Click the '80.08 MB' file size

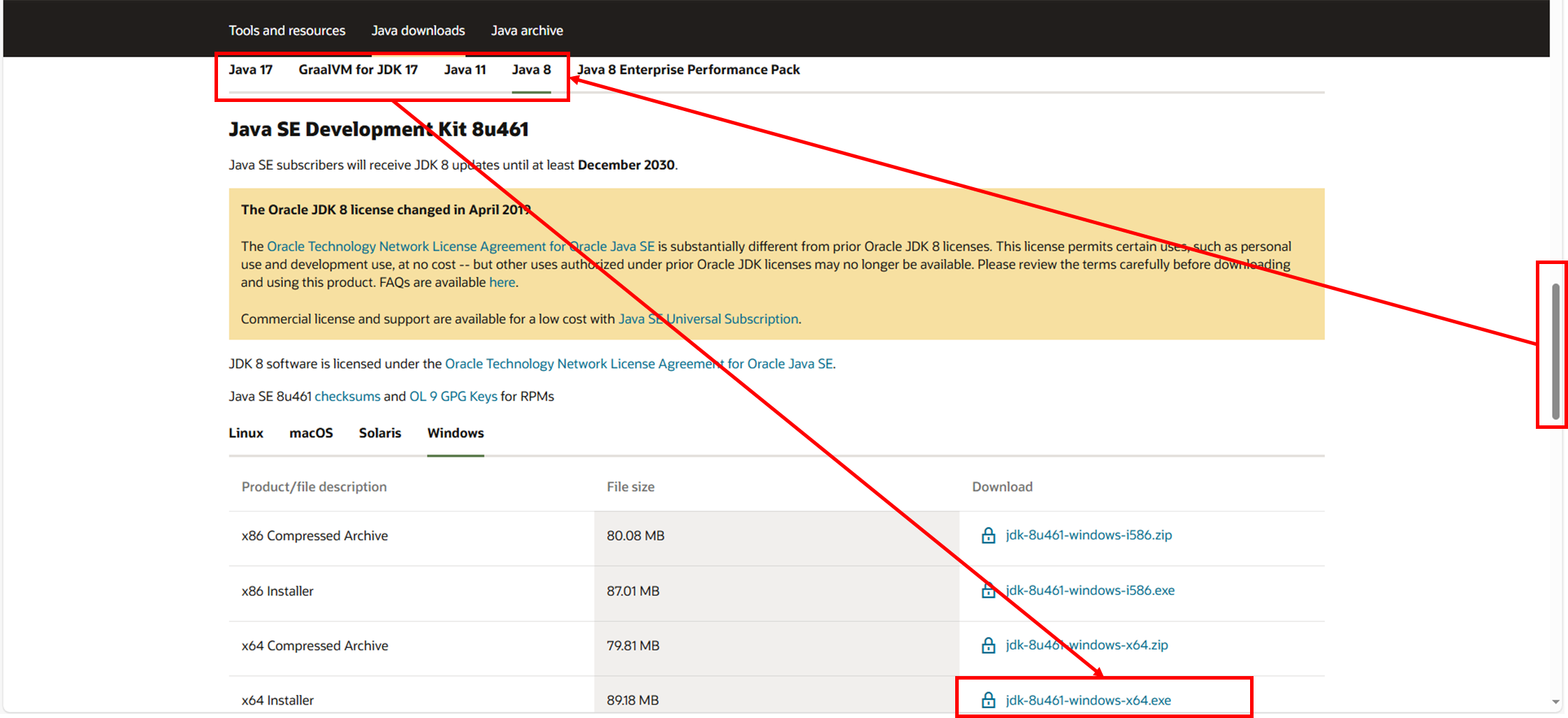click(635, 536)
